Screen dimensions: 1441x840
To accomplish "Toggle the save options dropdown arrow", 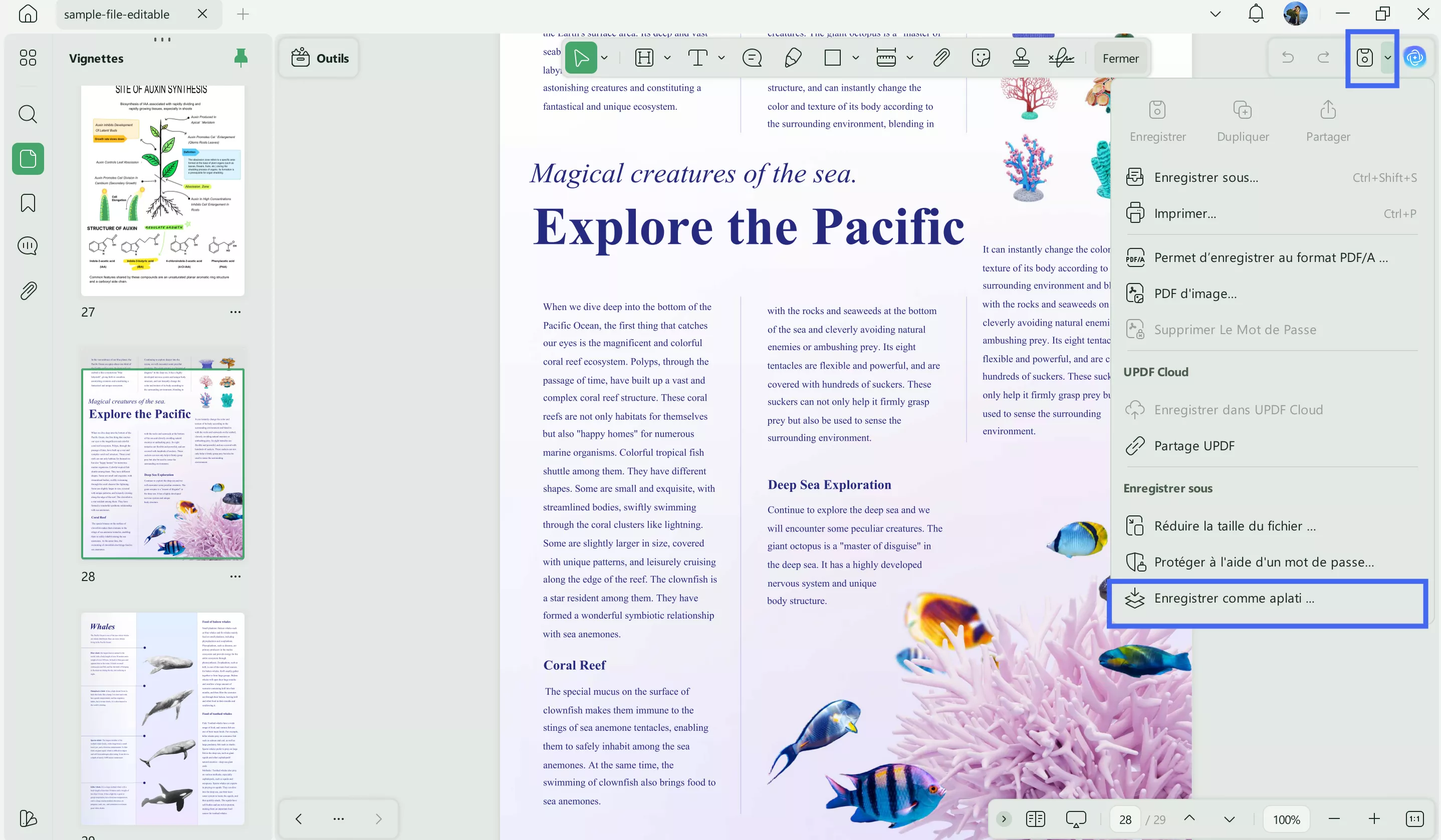I will 1387,57.
